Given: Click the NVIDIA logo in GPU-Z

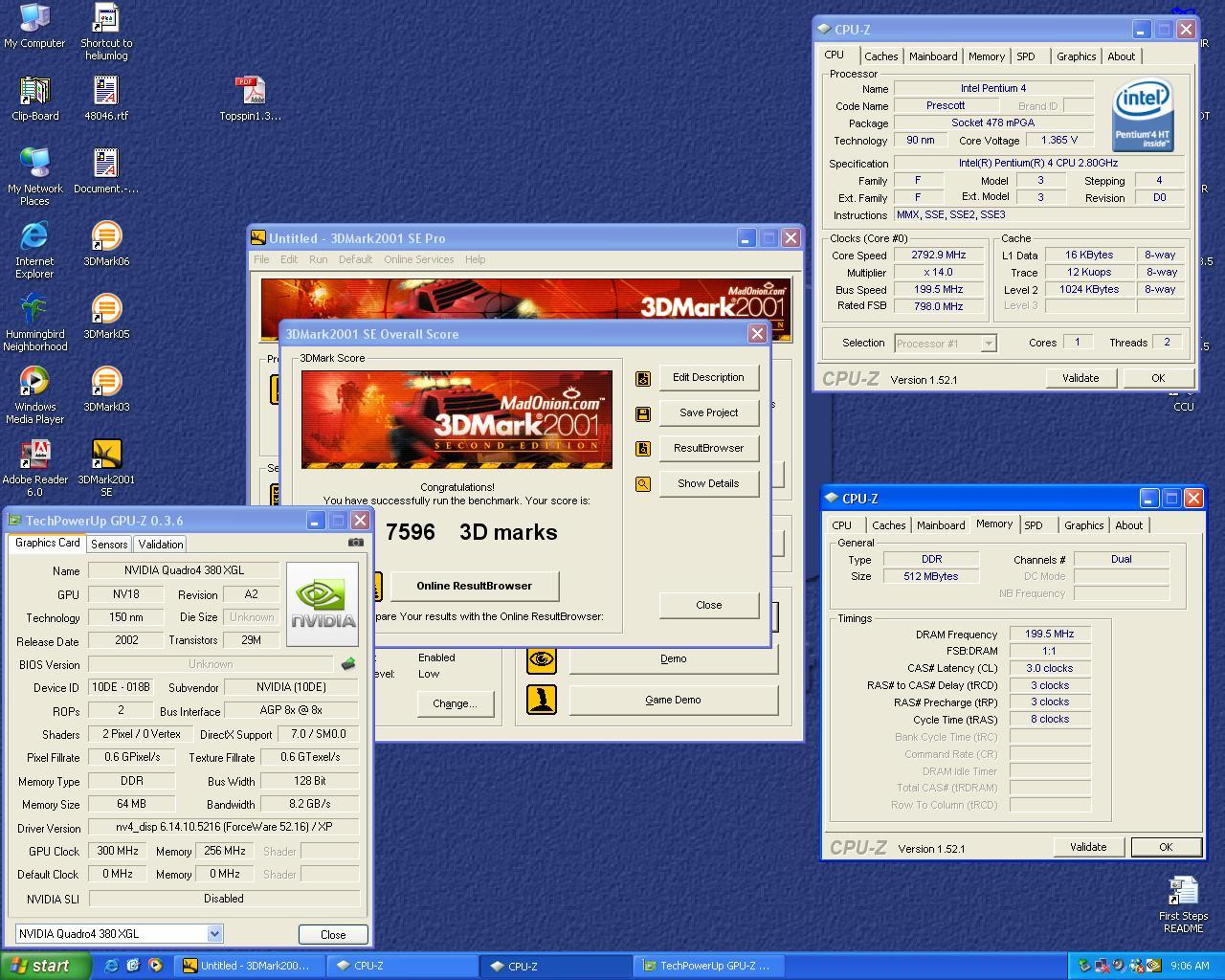Looking at the screenshot, I should coord(323,603).
